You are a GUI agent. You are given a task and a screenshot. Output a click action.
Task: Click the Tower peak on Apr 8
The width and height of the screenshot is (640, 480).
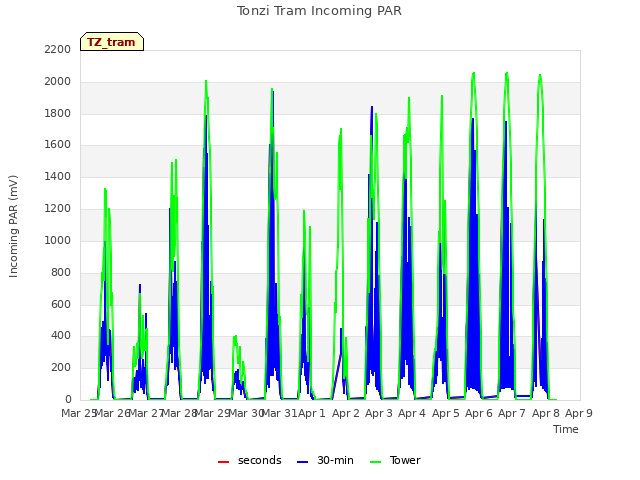(x=540, y=75)
